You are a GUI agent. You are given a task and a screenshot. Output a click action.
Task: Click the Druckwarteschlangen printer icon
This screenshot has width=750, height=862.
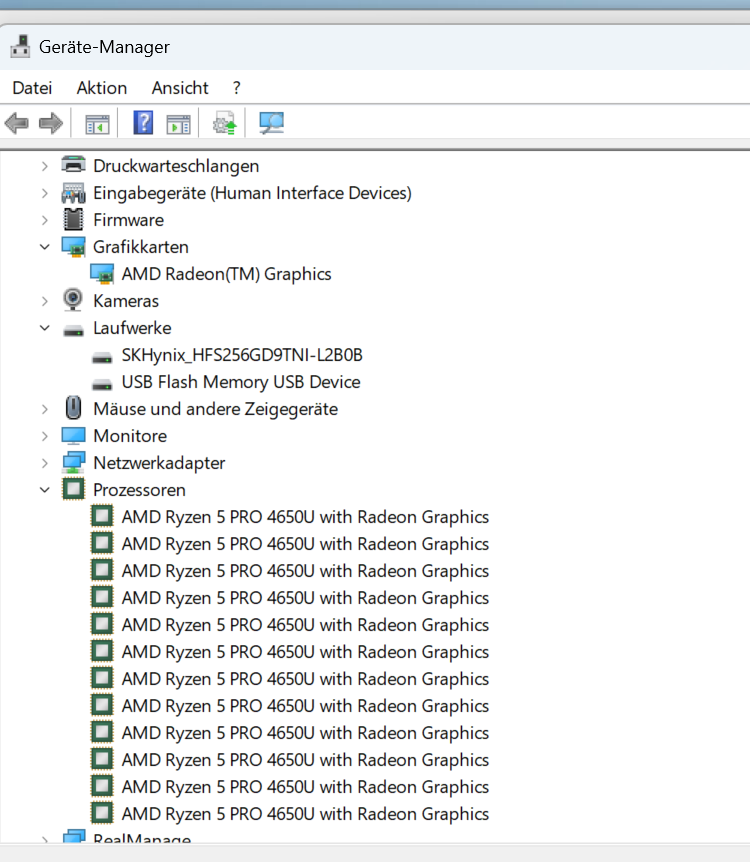click(73, 165)
